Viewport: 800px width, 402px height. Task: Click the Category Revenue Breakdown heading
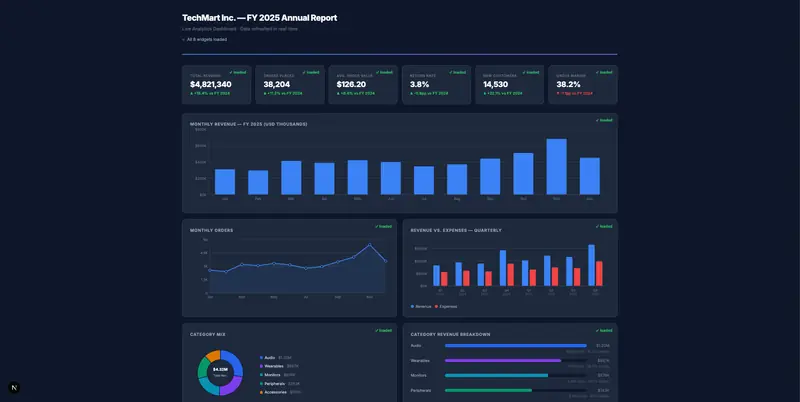(451, 335)
